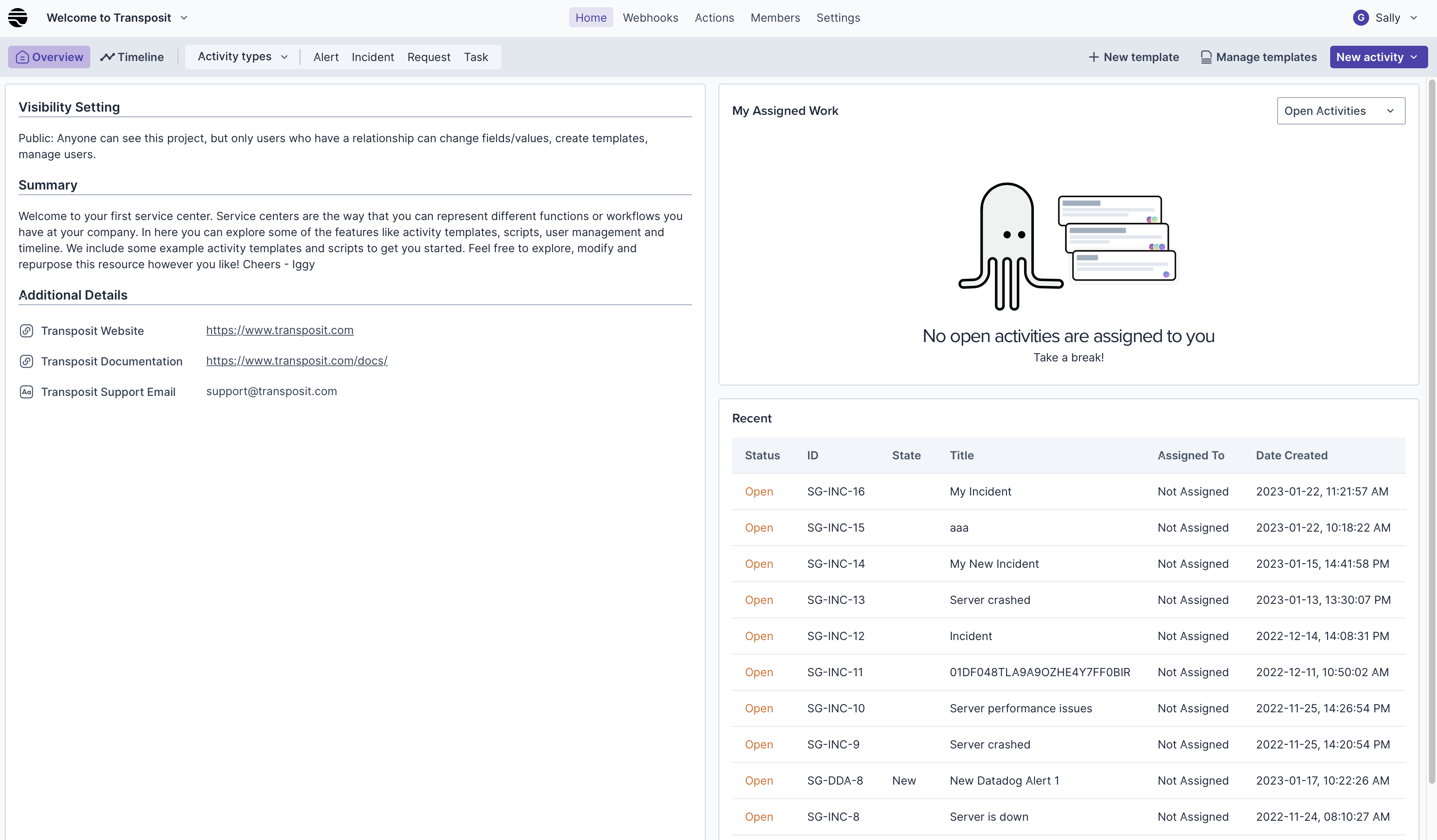The height and width of the screenshot is (840, 1437).
Task: Click the Transposit logo icon
Action: [x=18, y=18]
